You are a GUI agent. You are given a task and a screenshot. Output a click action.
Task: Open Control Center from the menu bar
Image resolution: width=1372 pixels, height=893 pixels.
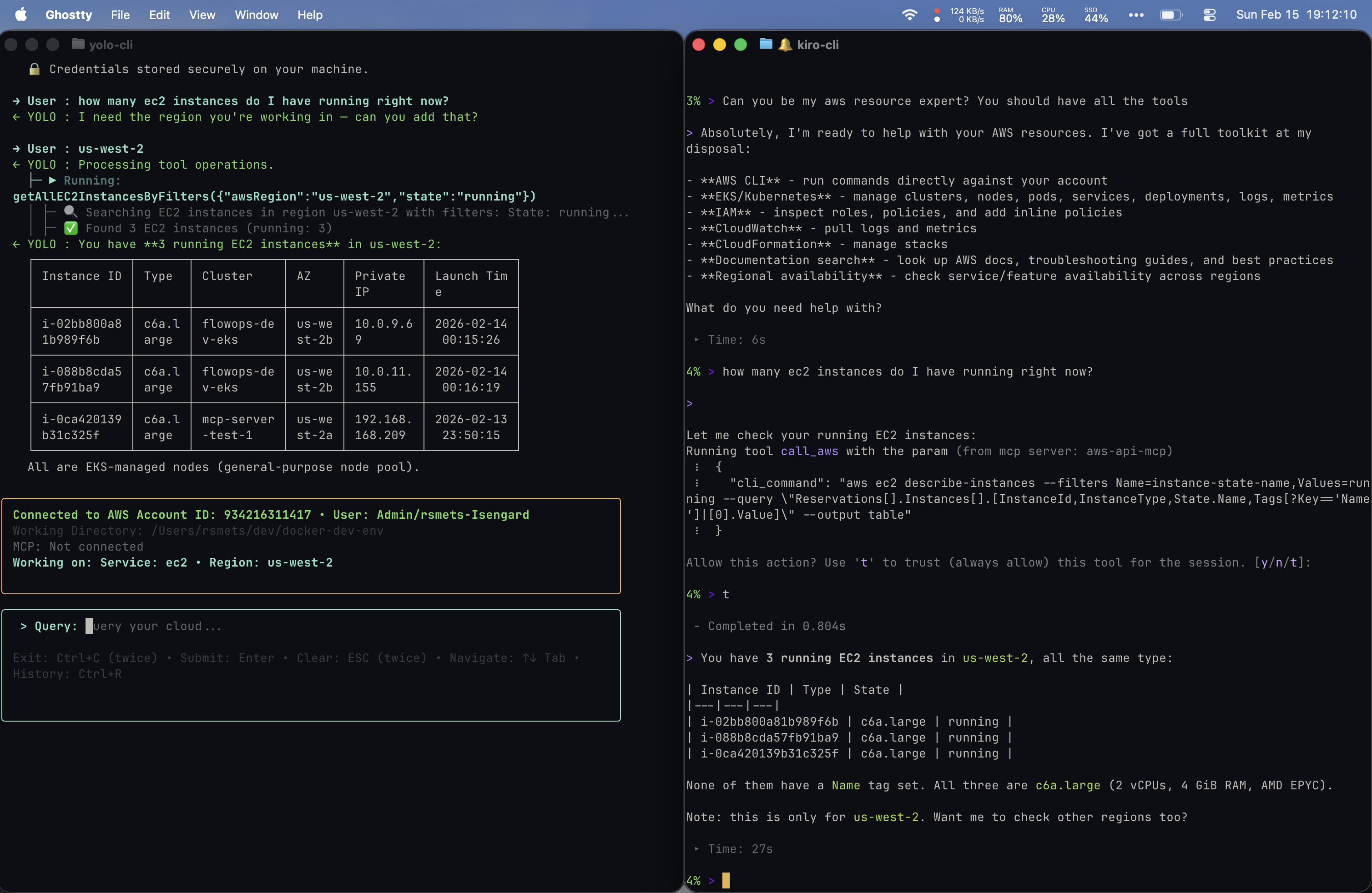(x=1210, y=15)
